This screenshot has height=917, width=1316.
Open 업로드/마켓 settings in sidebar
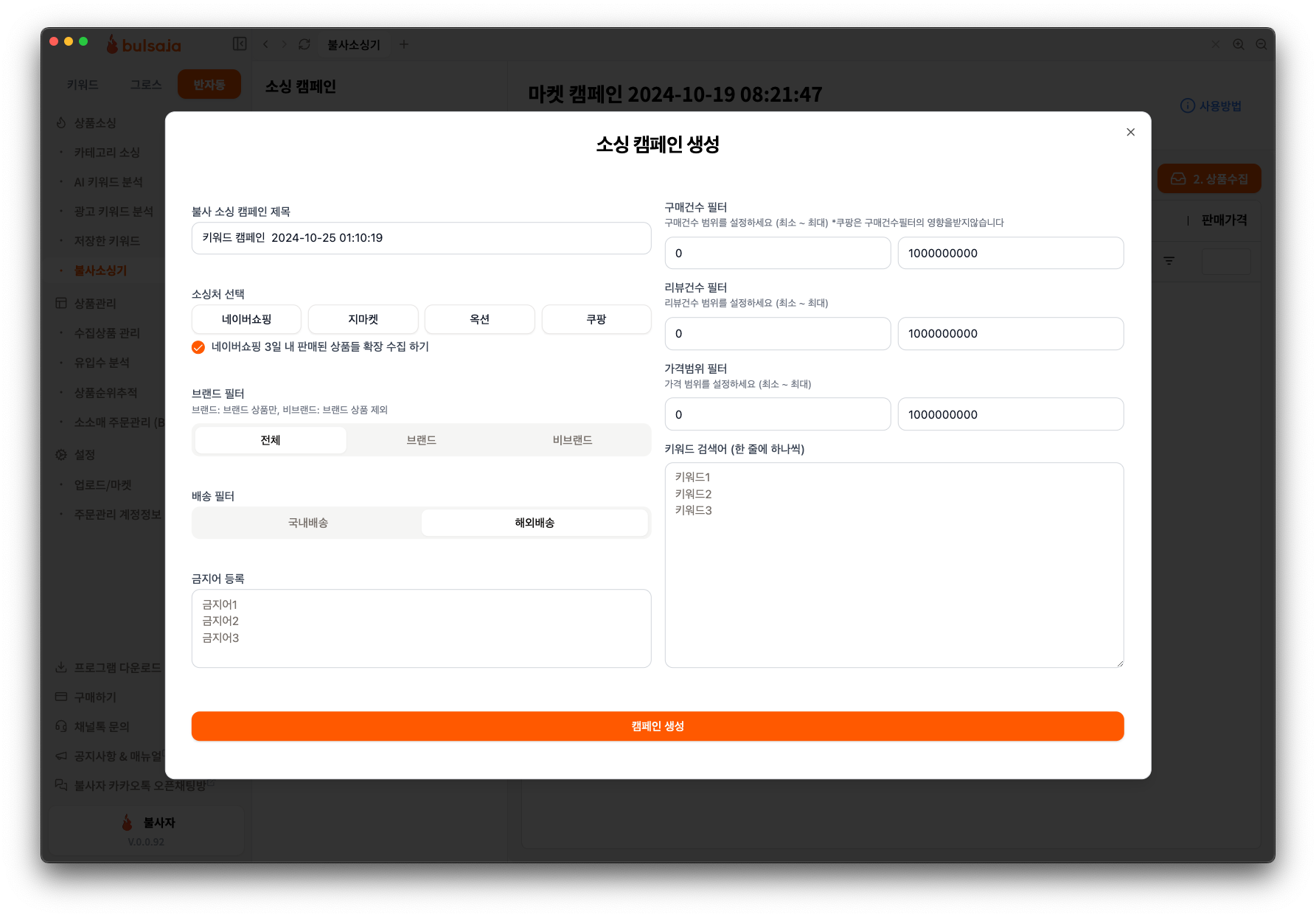click(102, 485)
